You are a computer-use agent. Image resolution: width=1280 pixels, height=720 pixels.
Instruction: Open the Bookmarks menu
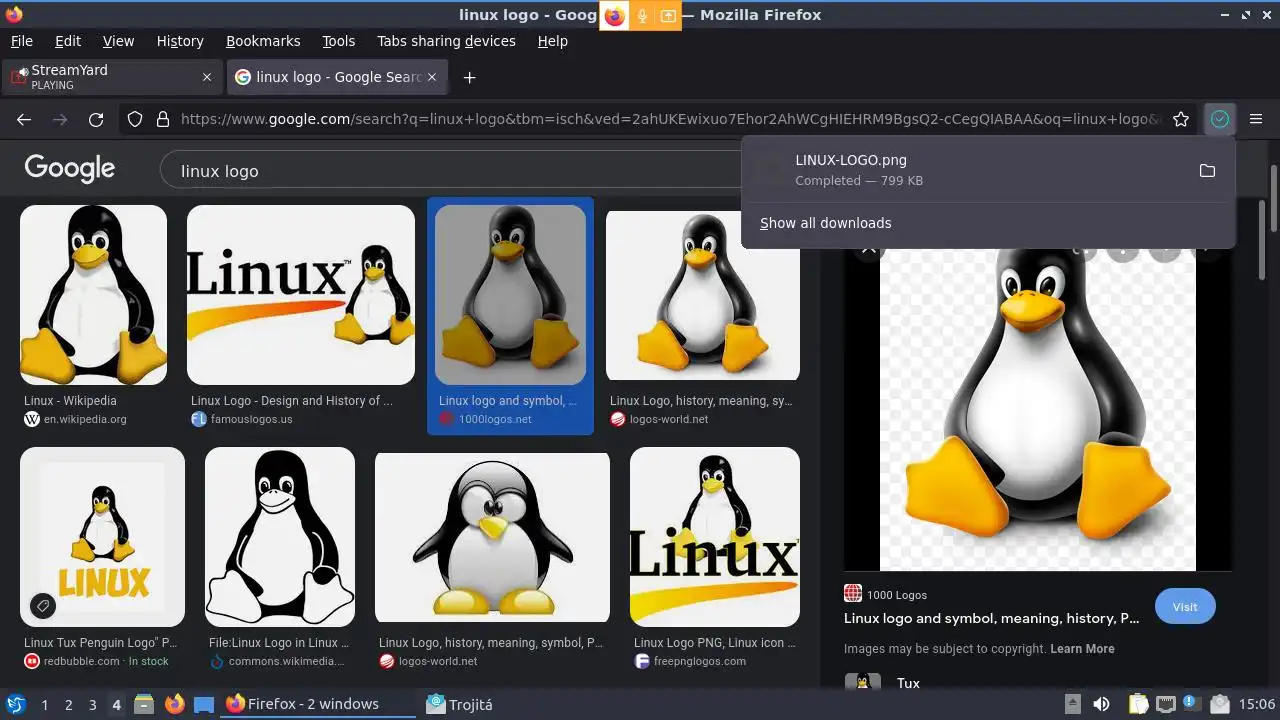point(263,41)
